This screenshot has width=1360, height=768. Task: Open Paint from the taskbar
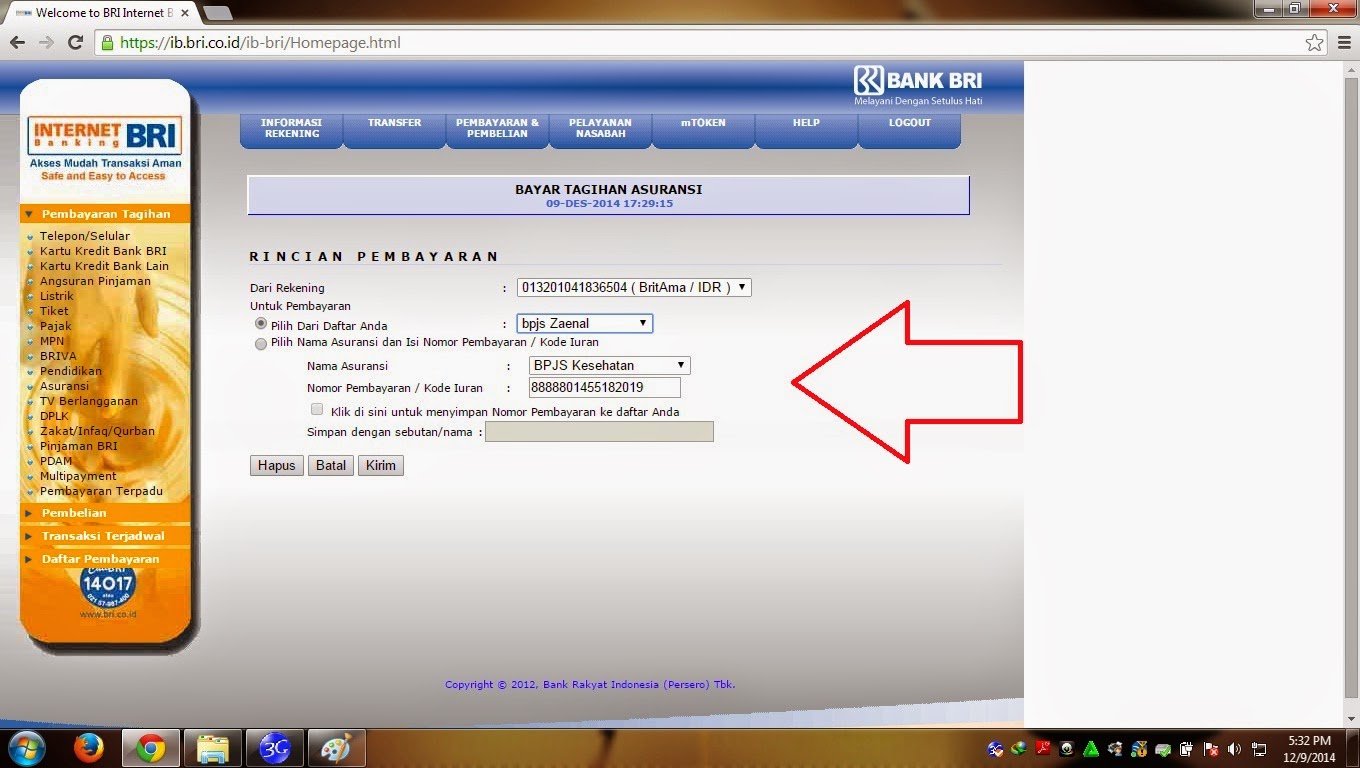[336, 747]
